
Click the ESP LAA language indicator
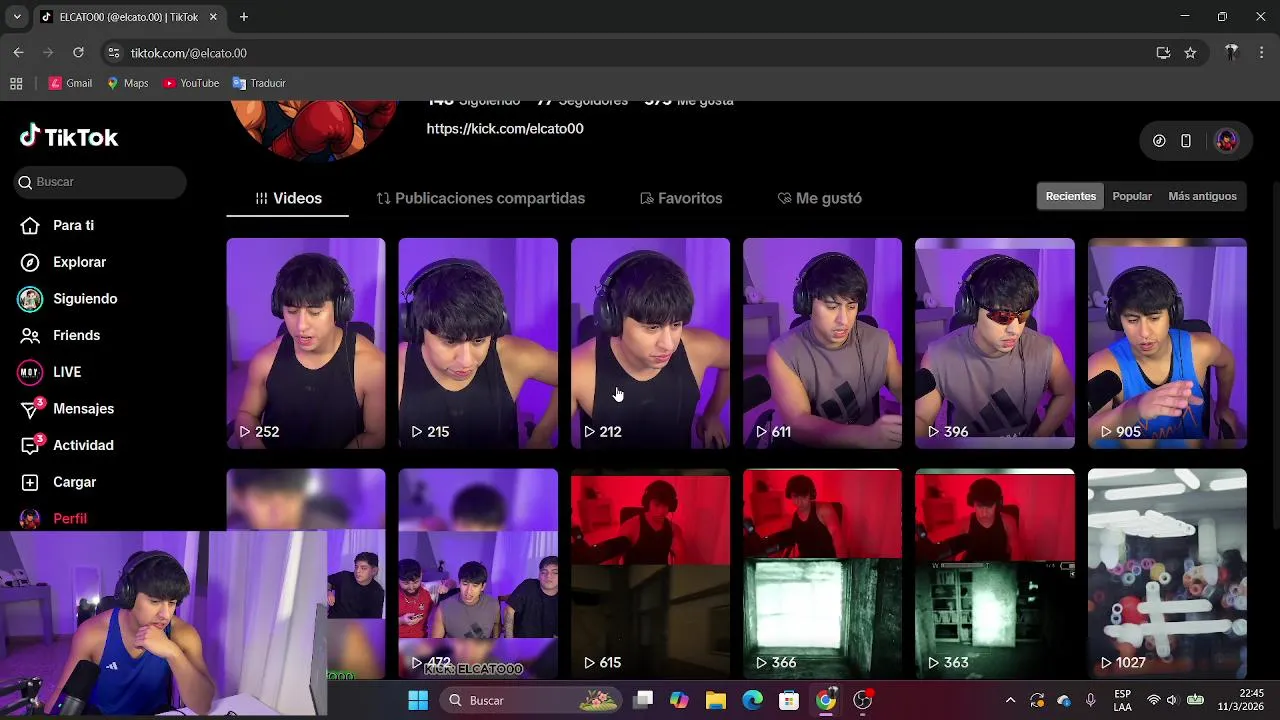[1123, 700]
